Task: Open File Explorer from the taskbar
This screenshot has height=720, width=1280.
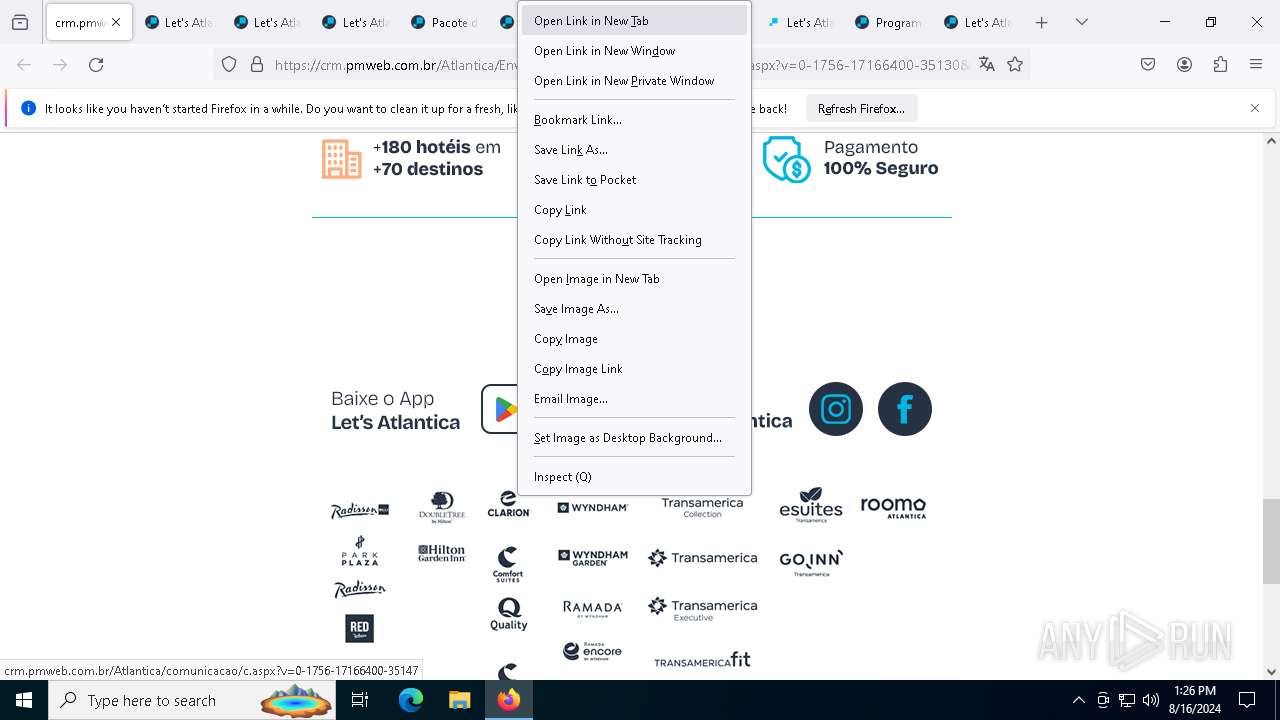Action: coord(459,700)
